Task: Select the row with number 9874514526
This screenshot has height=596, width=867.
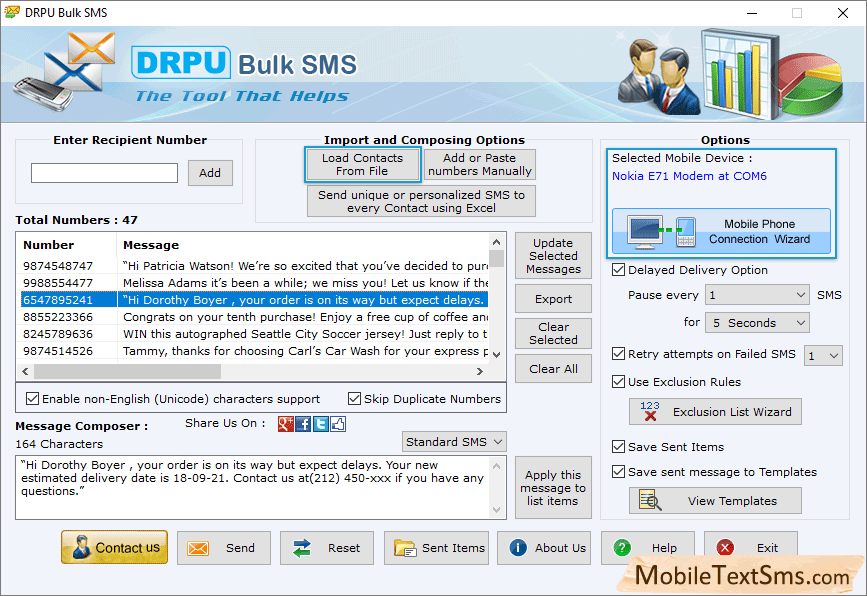Action: click(x=254, y=352)
